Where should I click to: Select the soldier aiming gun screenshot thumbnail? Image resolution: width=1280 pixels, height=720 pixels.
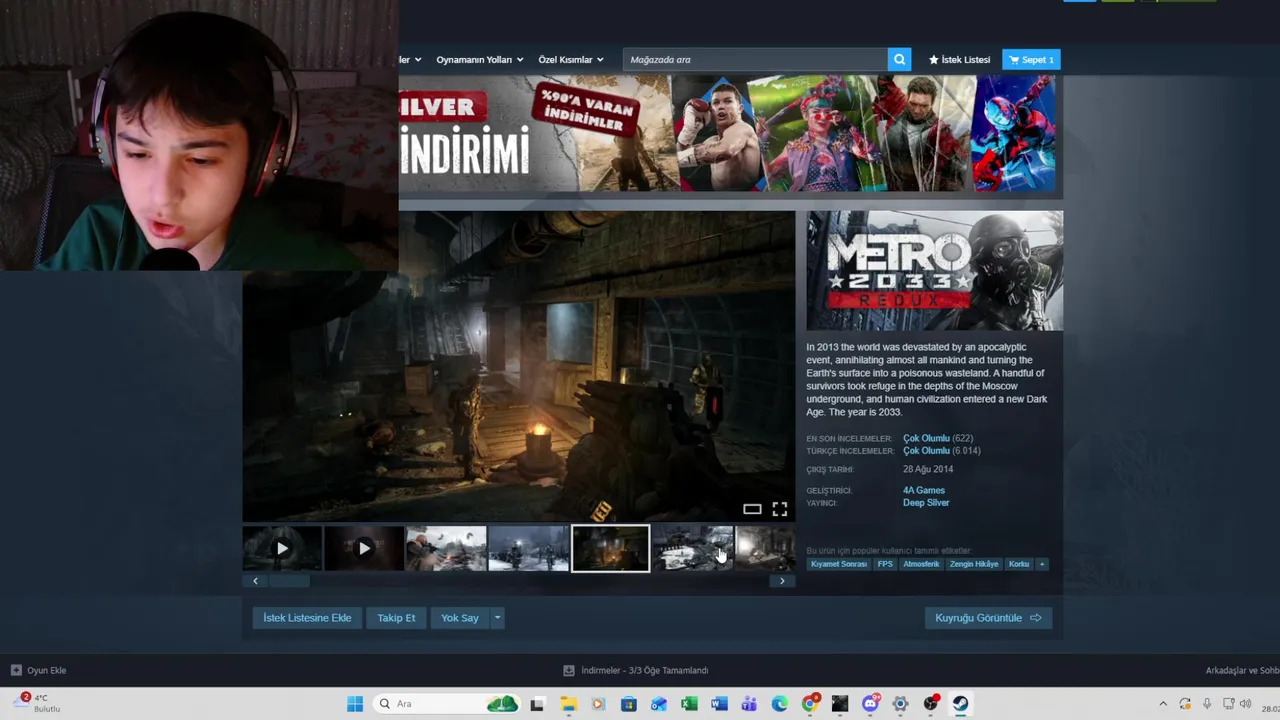click(446, 548)
